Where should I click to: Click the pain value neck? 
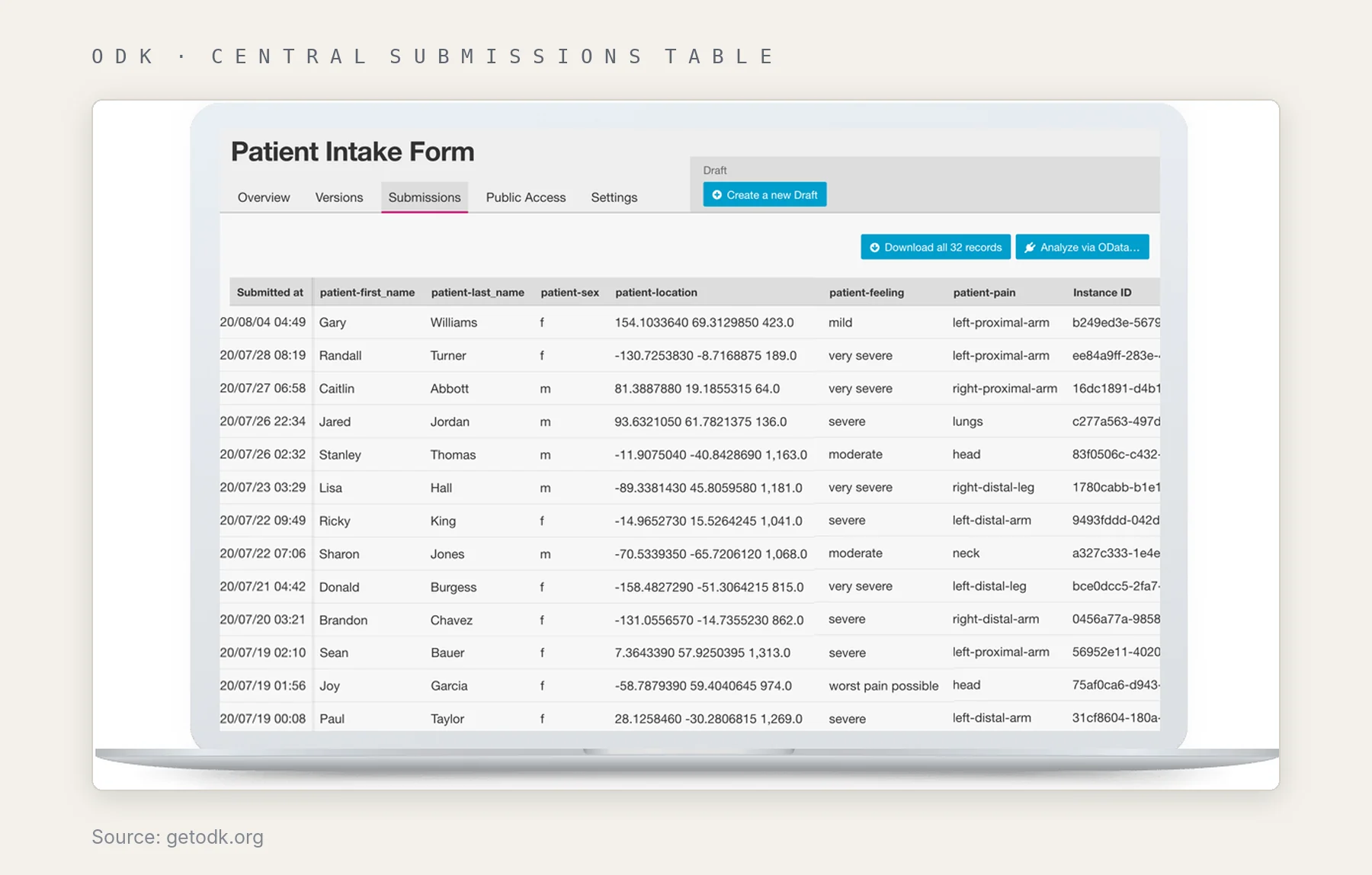pos(966,553)
